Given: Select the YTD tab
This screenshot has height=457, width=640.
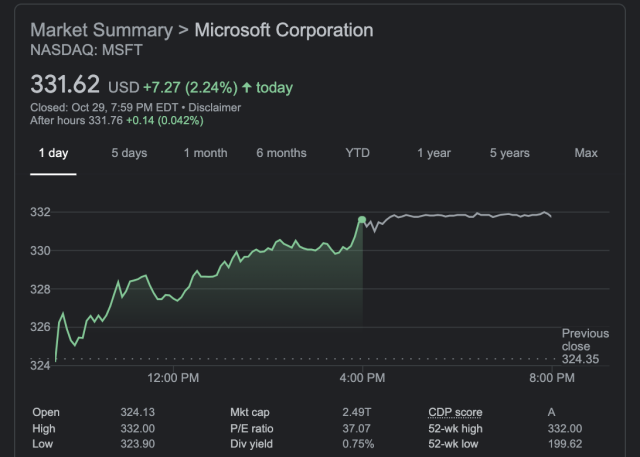Looking at the screenshot, I should pyautogui.click(x=357, y=153).
